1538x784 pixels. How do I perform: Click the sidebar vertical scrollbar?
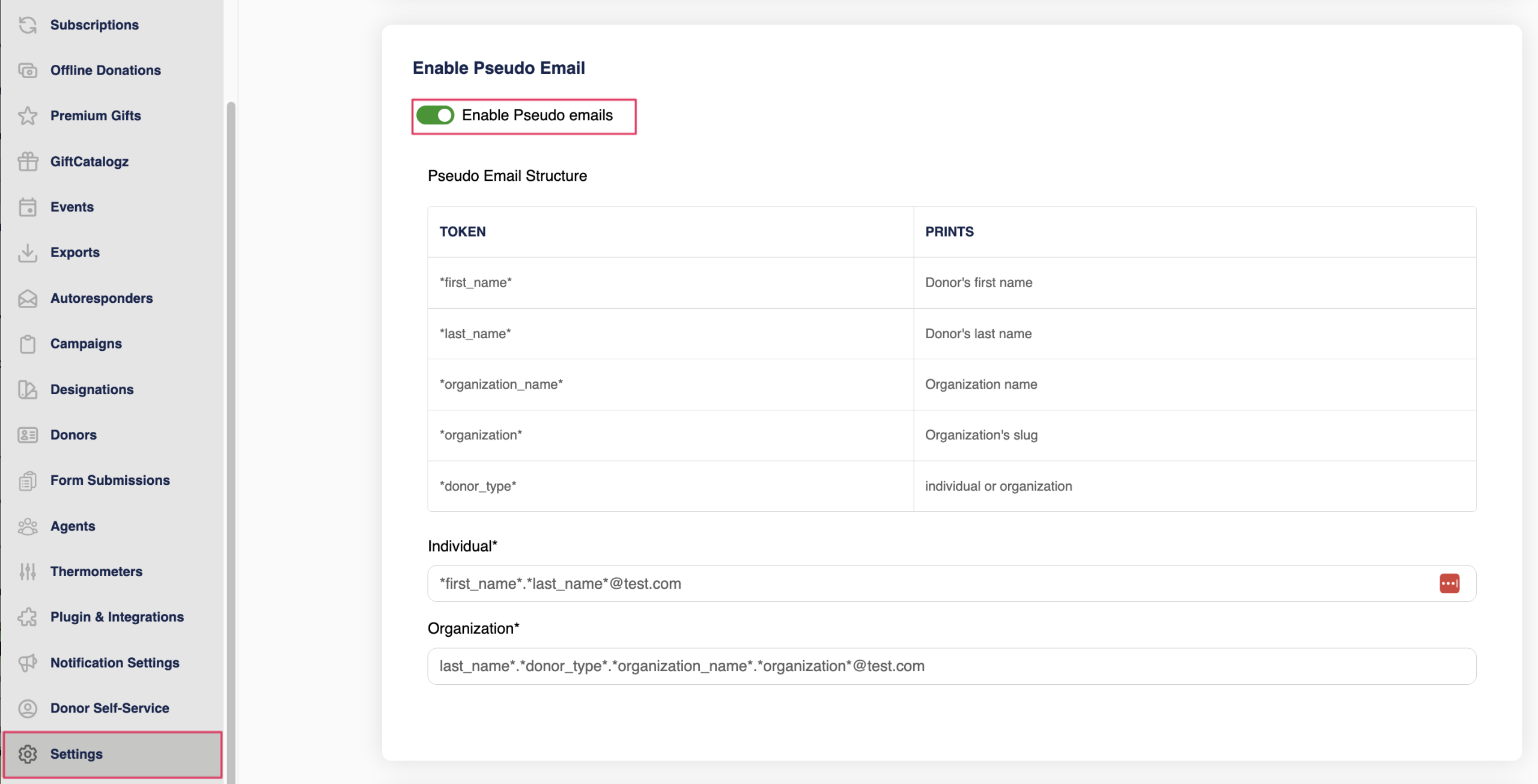point(231,421)
